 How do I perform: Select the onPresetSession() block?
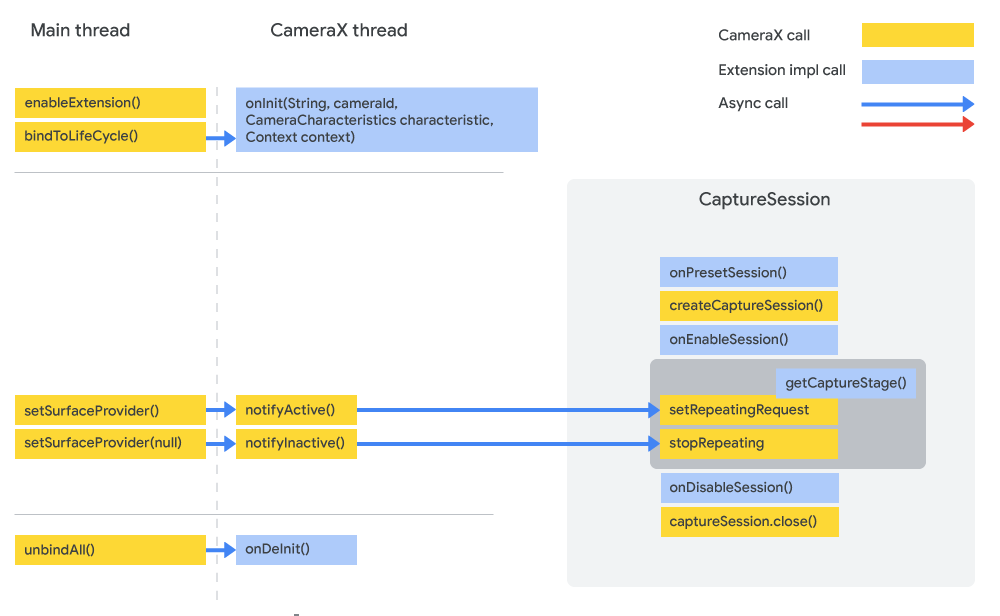click(748, 272)
